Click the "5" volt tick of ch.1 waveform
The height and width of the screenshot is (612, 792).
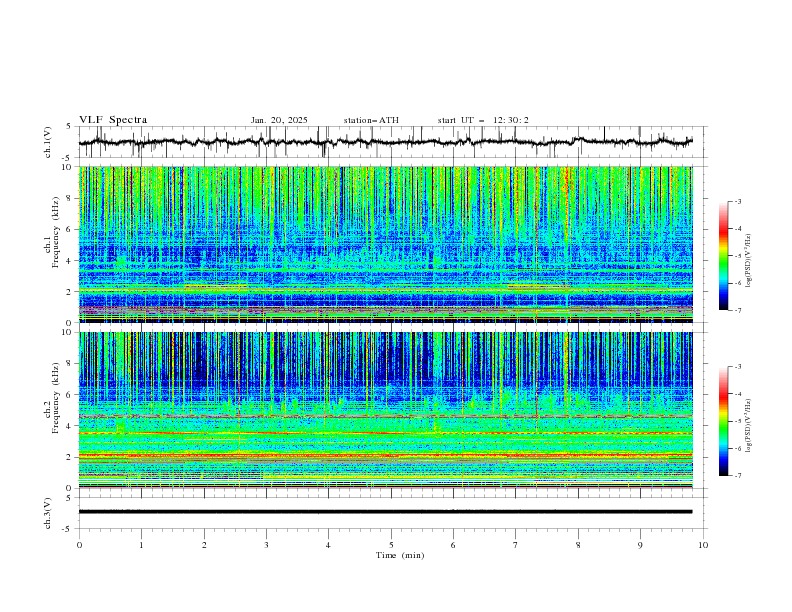point(69,126)
